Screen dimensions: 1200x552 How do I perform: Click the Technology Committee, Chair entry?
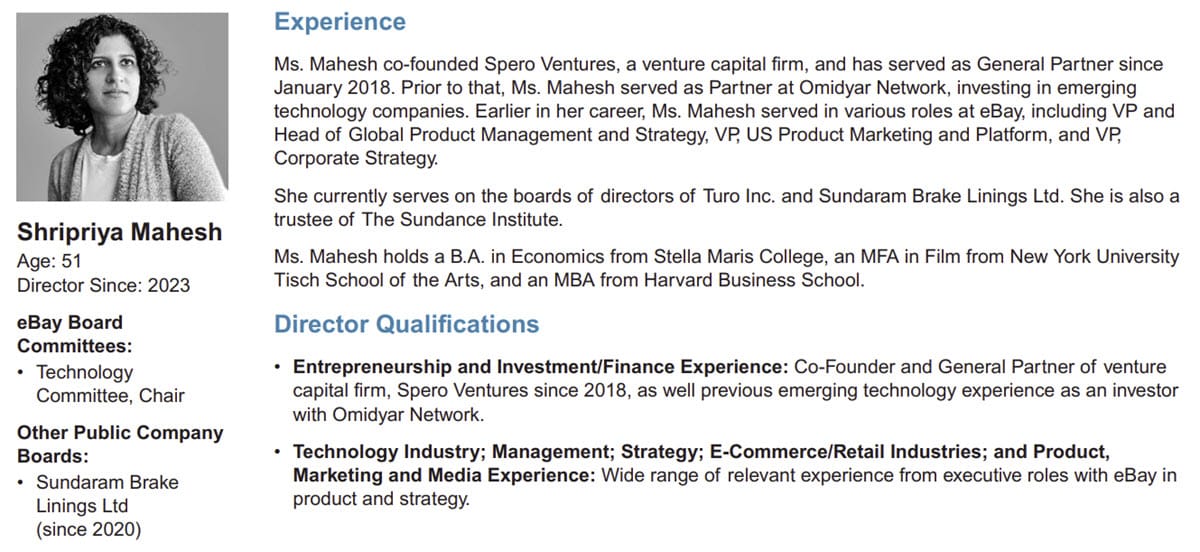click(x=110, y=383)
